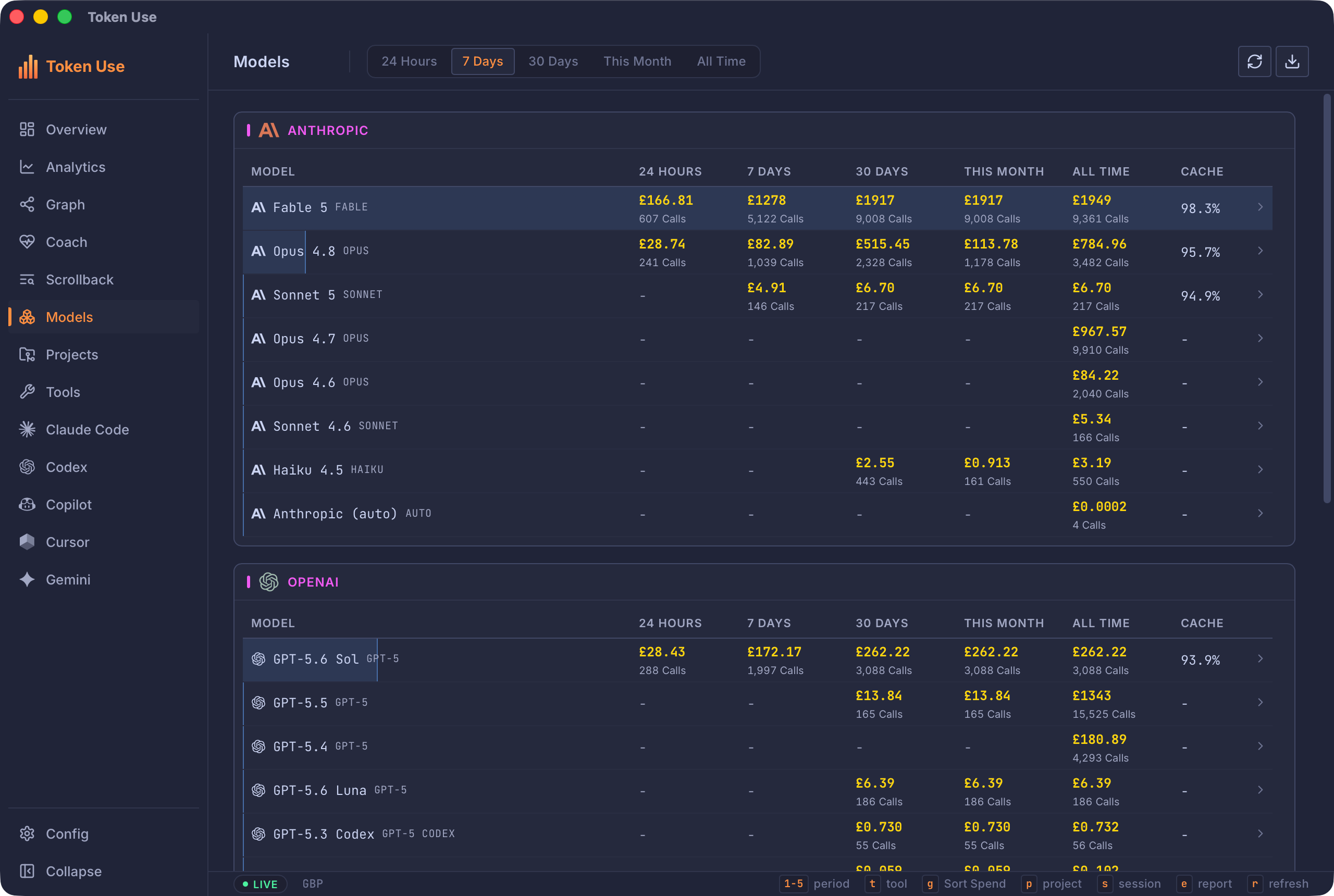This screenshot has height=896, width=1334.
Task: Open Scrollback search icon in sidebar
Action: (27, 279)
